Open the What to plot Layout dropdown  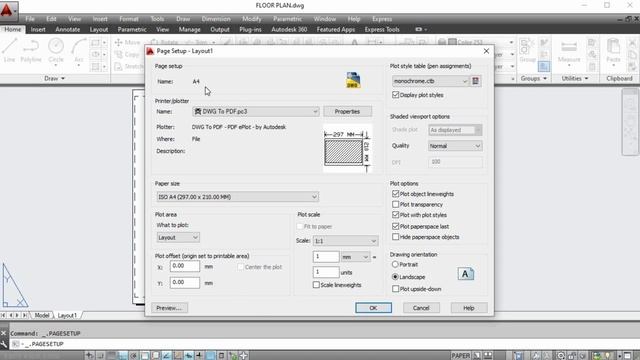click(x=178, y=238)
